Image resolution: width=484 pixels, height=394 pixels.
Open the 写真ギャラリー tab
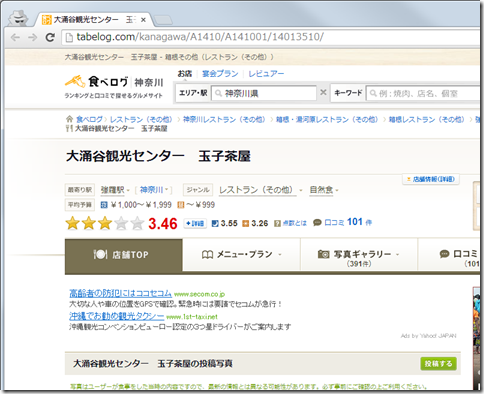[x=359, y=254]
